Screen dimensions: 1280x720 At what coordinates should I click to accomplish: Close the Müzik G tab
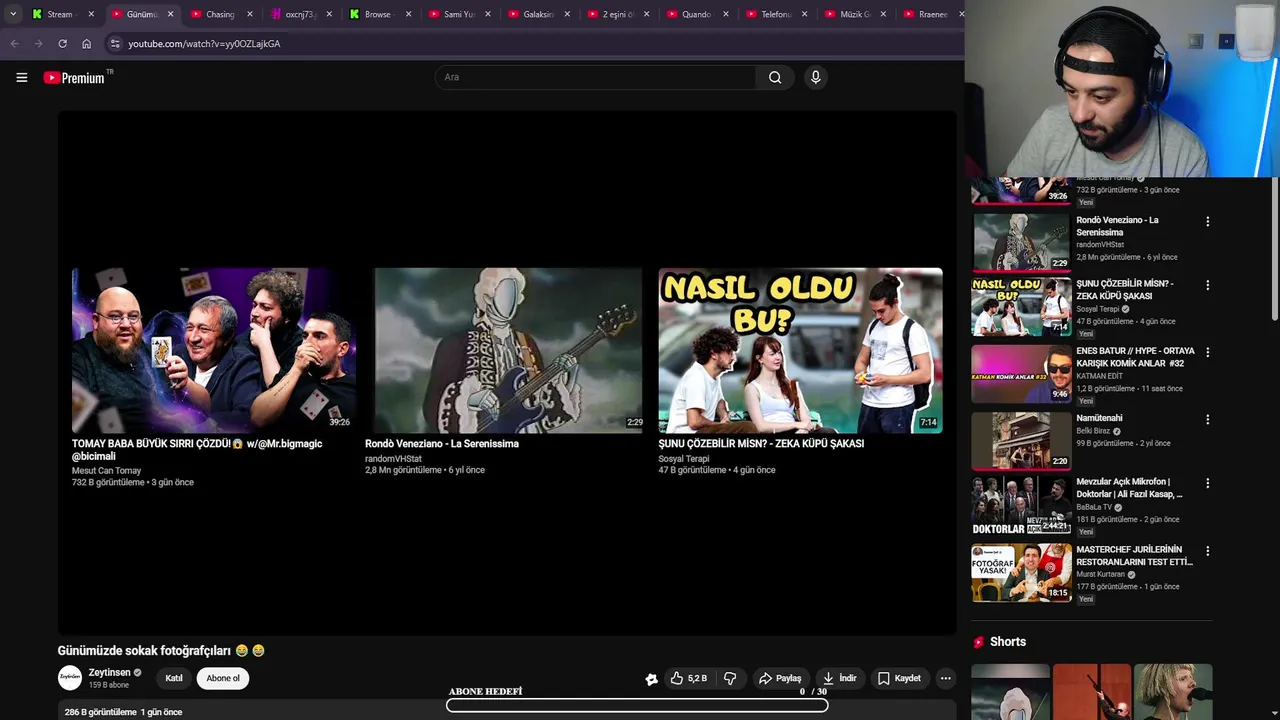click(x=884, y=14)
